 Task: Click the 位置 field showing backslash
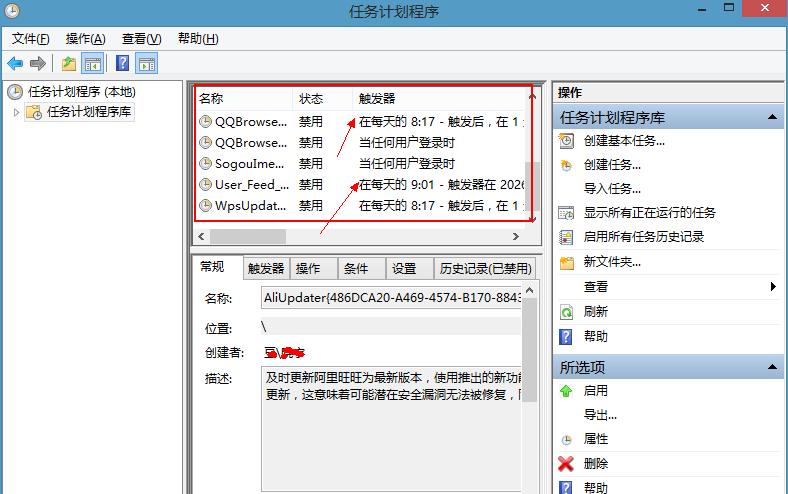click(x=391, y=328)
